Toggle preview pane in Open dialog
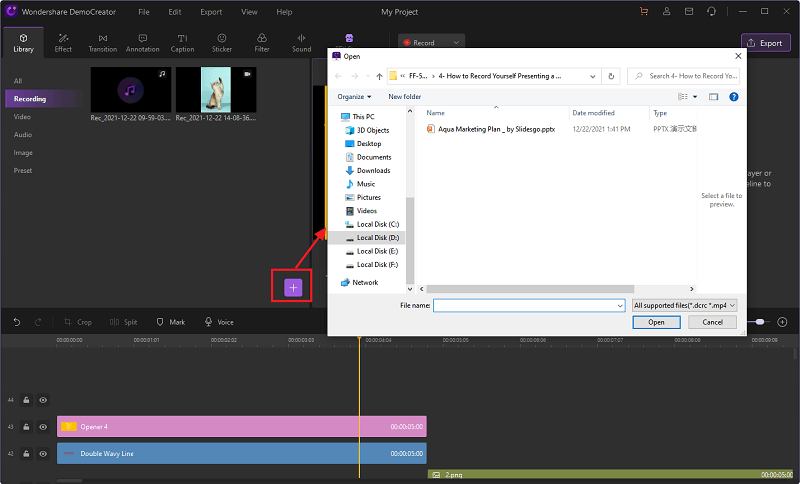The height and width of the screenshot is (484, 800). 713,96
